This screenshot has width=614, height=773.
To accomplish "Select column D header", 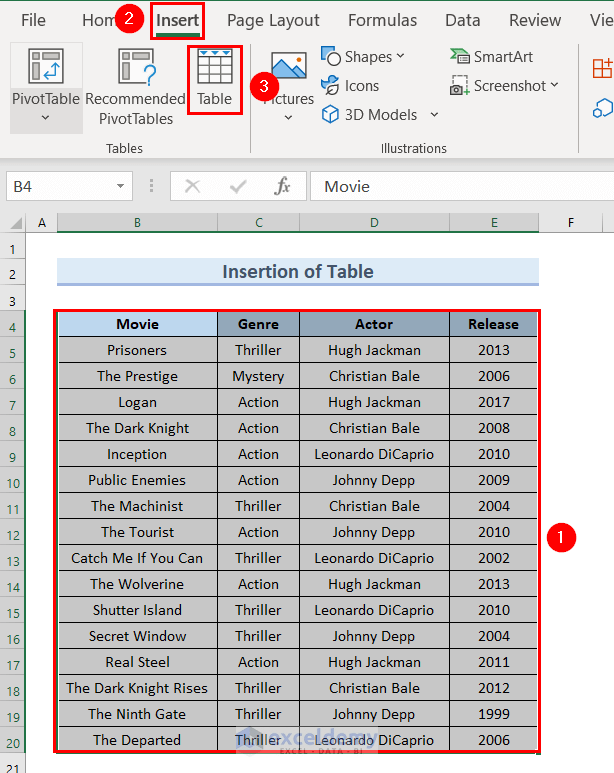I will tap(374, 223).
